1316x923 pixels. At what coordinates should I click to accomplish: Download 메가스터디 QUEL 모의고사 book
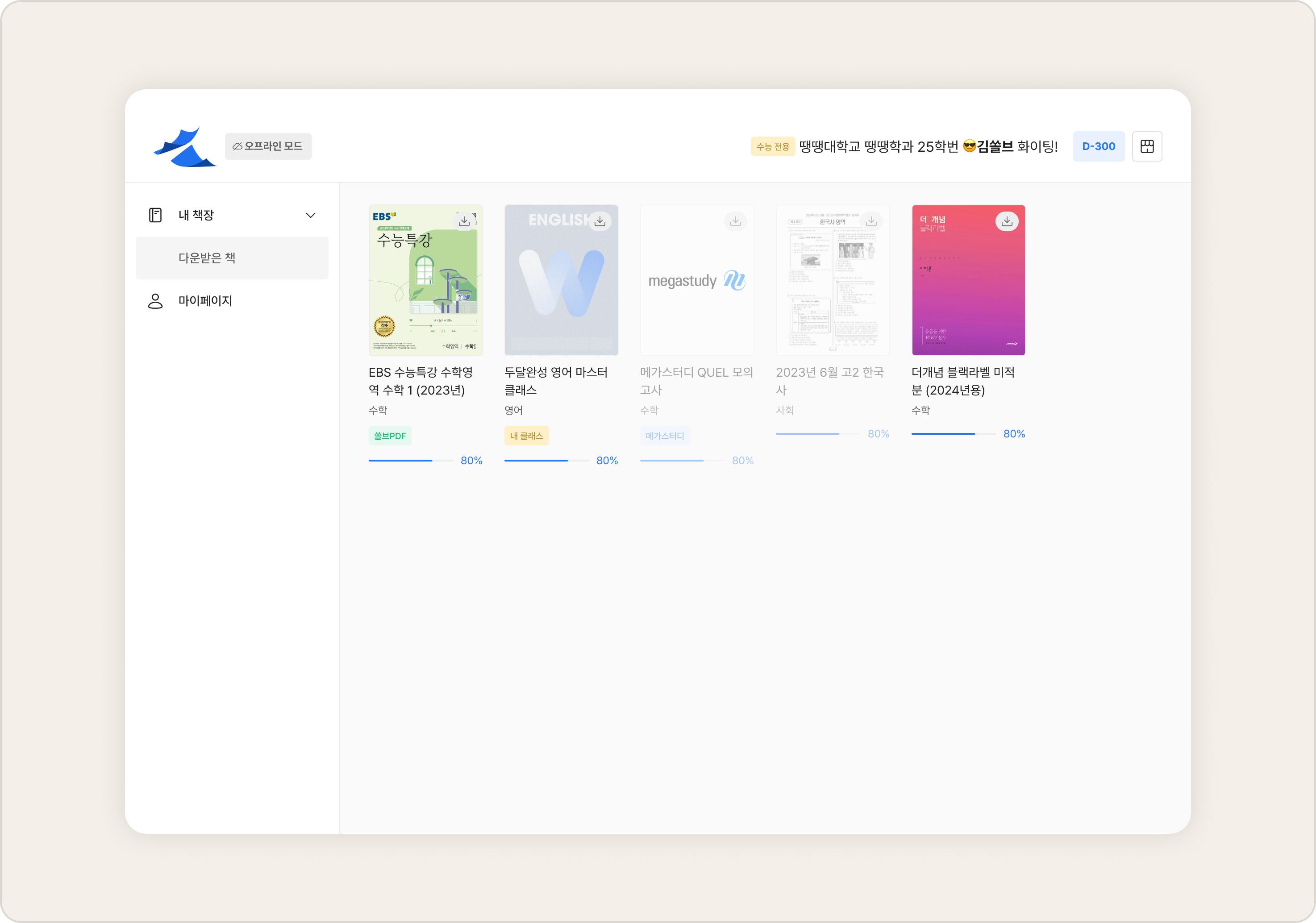point(735,221)
